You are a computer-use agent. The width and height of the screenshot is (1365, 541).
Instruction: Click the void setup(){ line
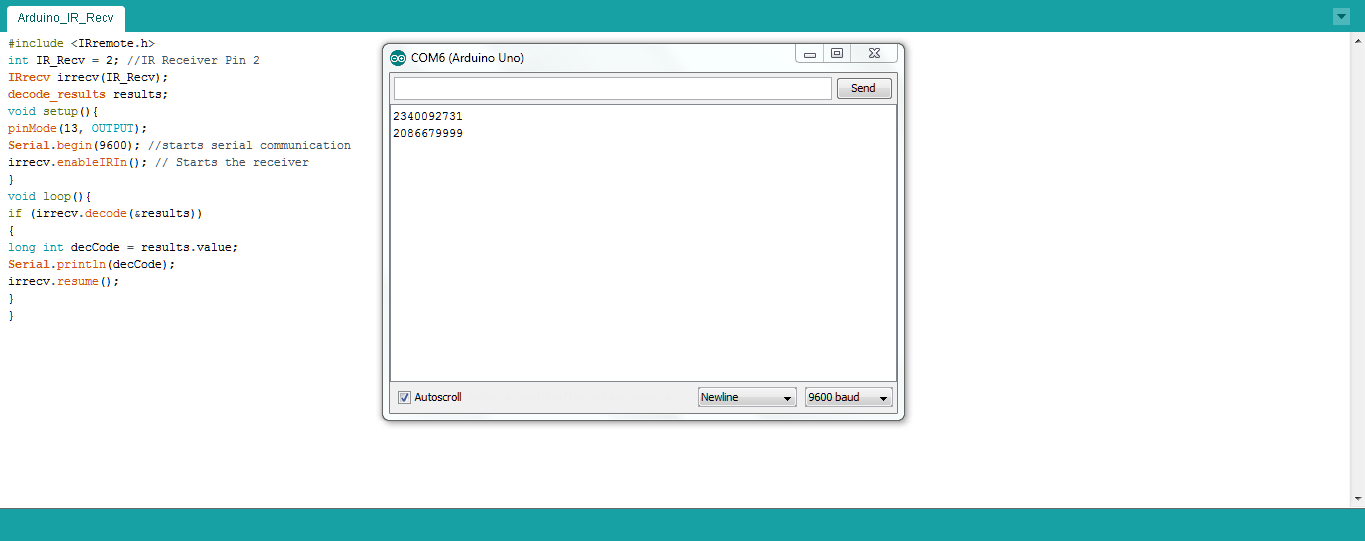(x=53, y=111)
